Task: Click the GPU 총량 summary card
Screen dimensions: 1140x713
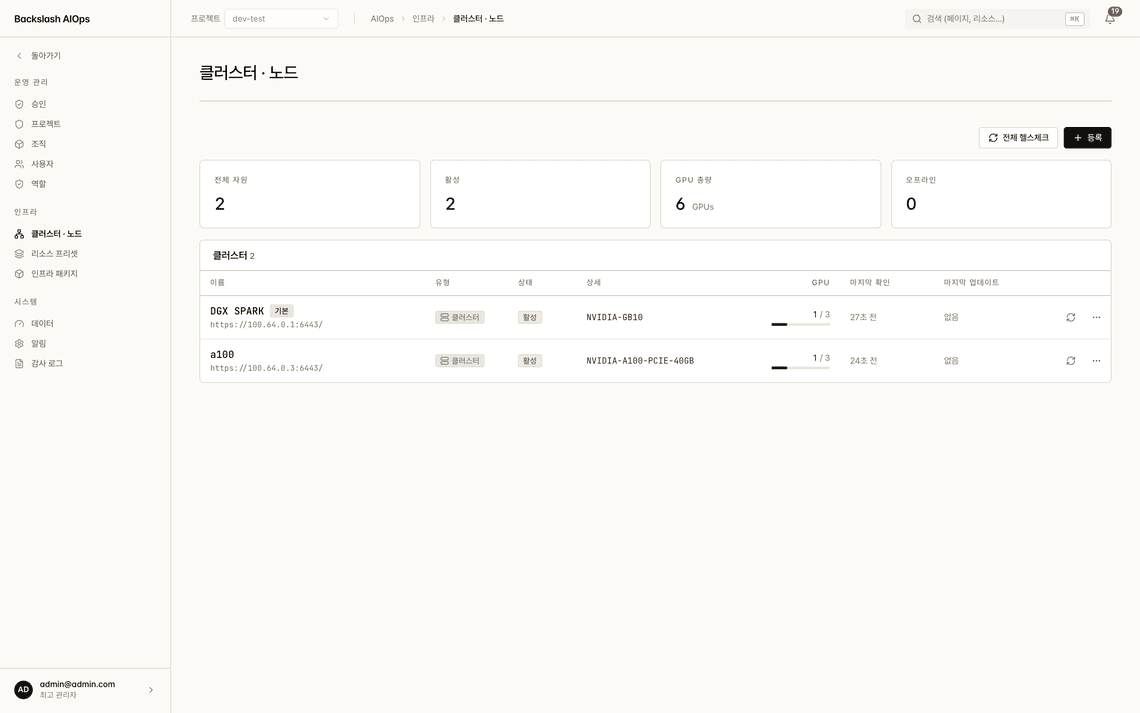Action: point(771,194)
